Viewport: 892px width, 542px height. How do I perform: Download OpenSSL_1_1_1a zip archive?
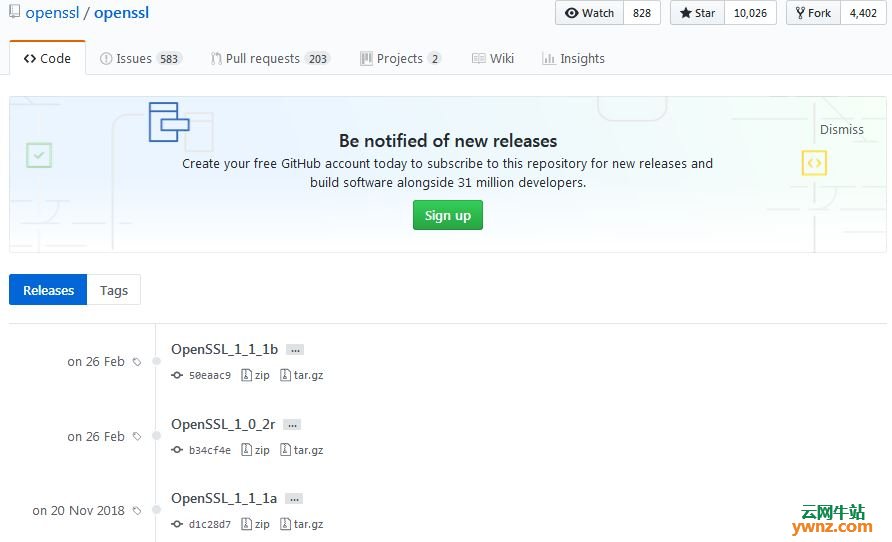coord(255,524)
